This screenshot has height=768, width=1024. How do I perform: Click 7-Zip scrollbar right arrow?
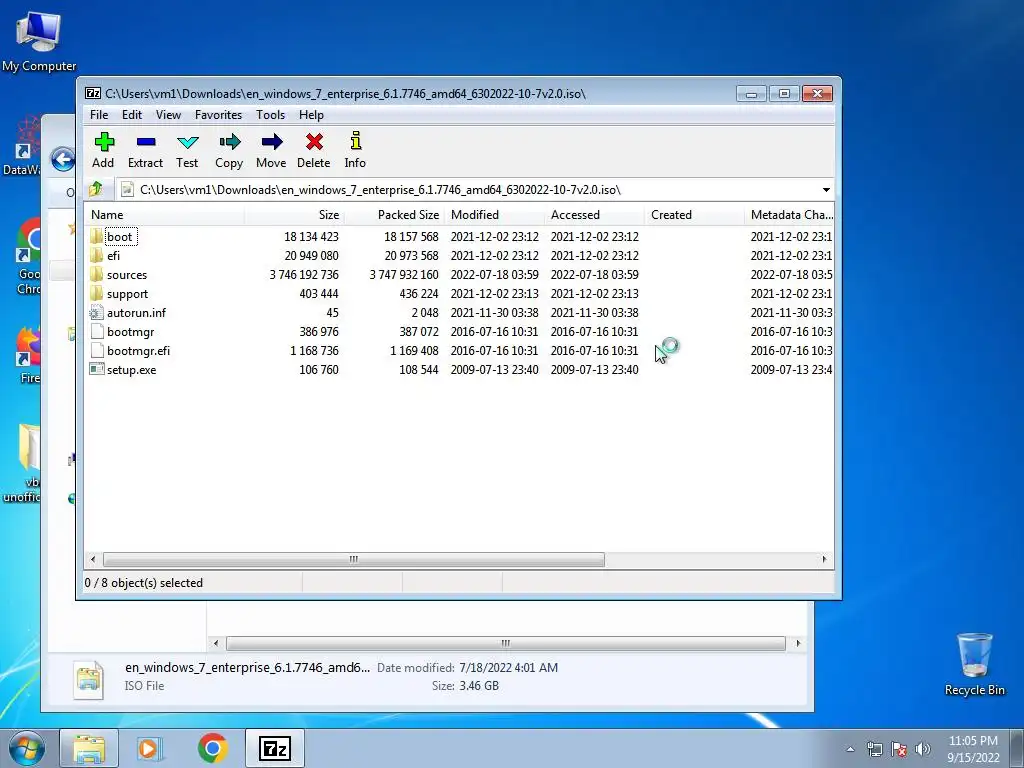pyautogui.click(x=824, y=560)
